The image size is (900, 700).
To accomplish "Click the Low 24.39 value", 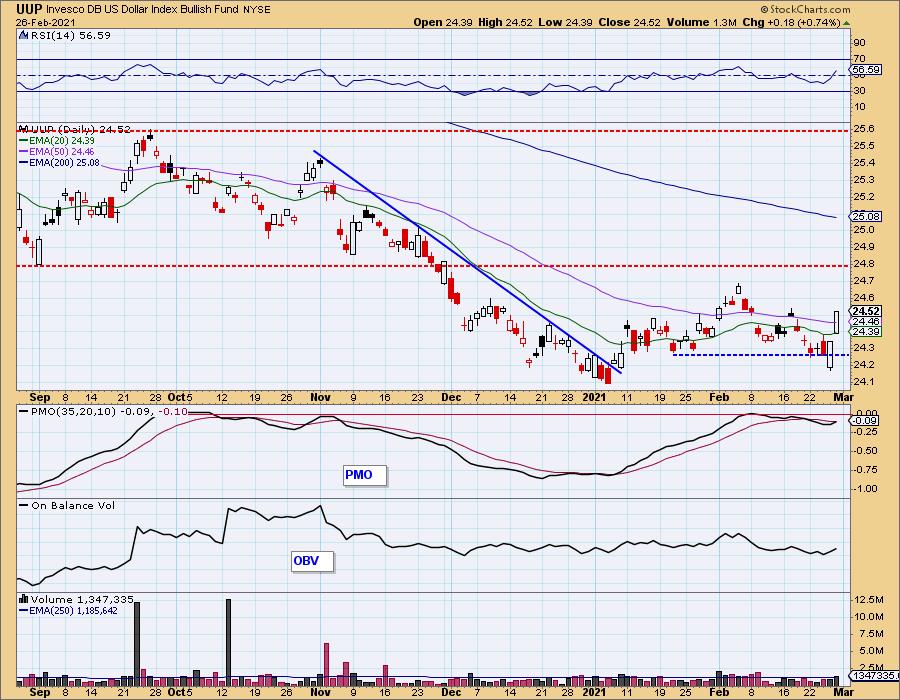I will (x=565, y=22).
